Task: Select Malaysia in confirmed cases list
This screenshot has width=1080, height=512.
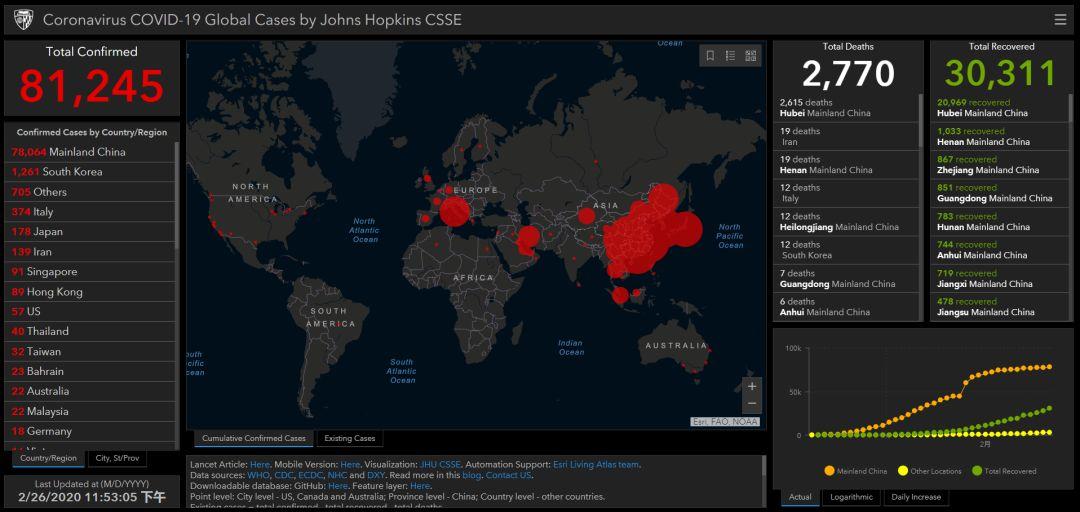Action: coord(91,411)
